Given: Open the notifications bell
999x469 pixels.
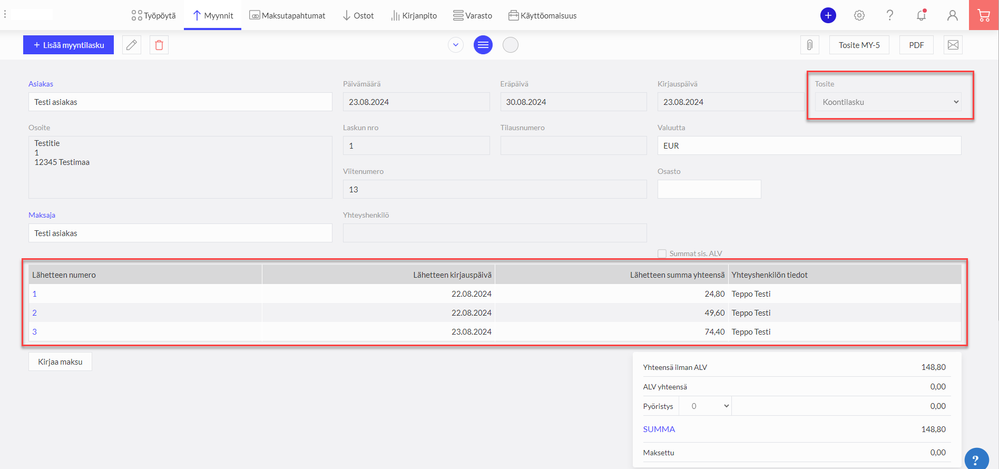Looking at the screenshot, I should click(921, 16).
